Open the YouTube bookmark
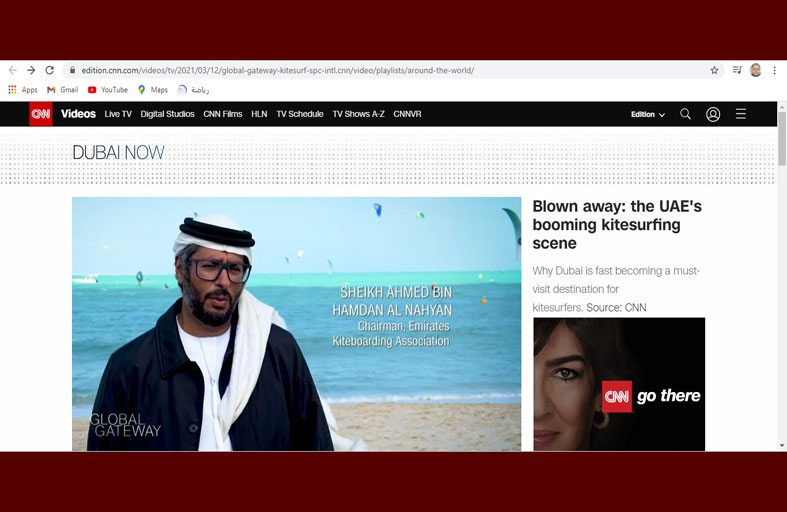The width and height of the screenshot is (787, 512). (107, 90)
